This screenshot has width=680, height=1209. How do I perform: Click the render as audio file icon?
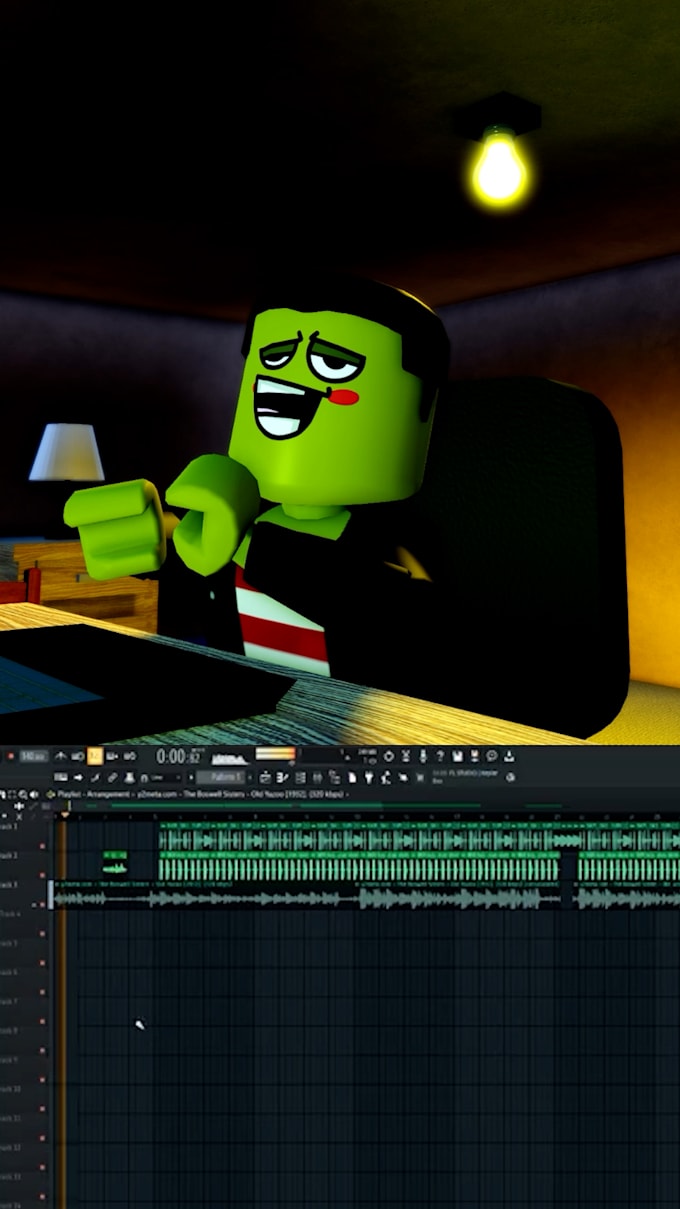tap(474, 755)
